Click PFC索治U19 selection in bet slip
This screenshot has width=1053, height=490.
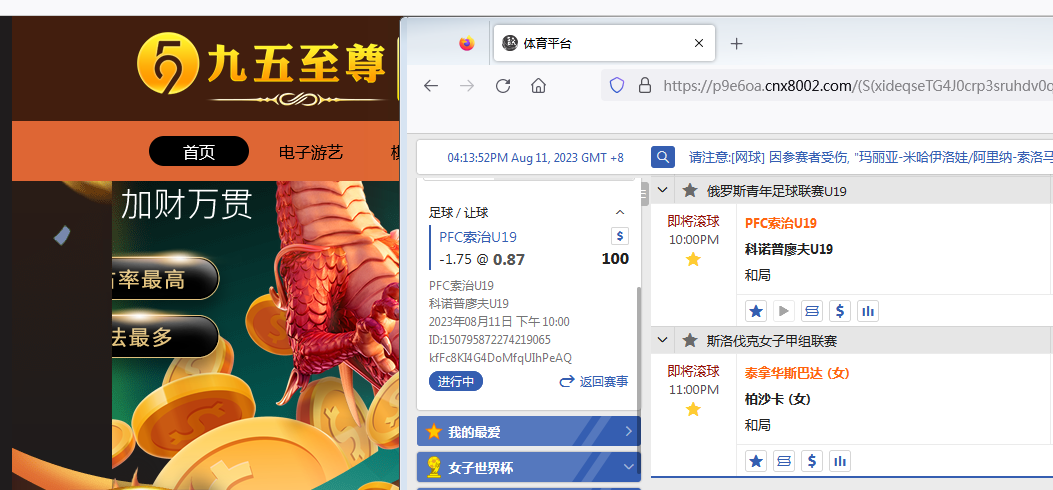tap(478, 237)
